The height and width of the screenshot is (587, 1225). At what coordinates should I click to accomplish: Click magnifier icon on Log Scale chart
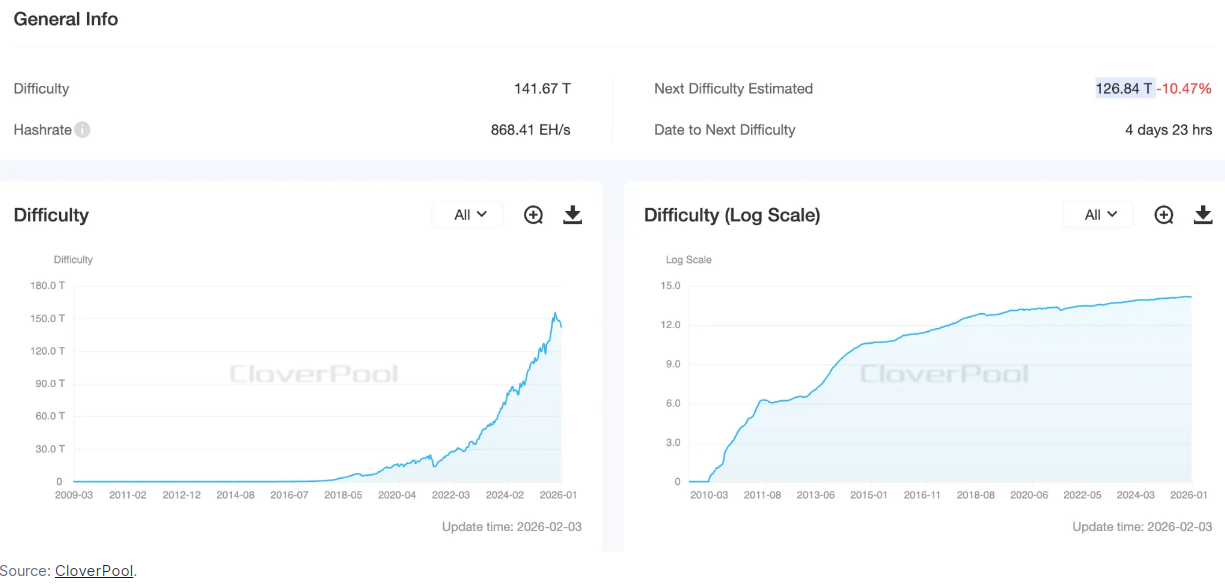(1164, 215)
